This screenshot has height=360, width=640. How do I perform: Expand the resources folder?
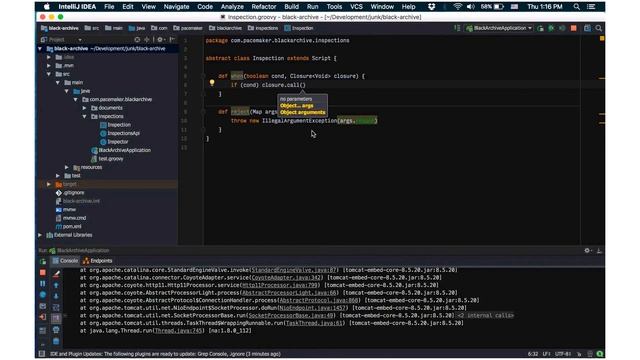pos(67,167)
